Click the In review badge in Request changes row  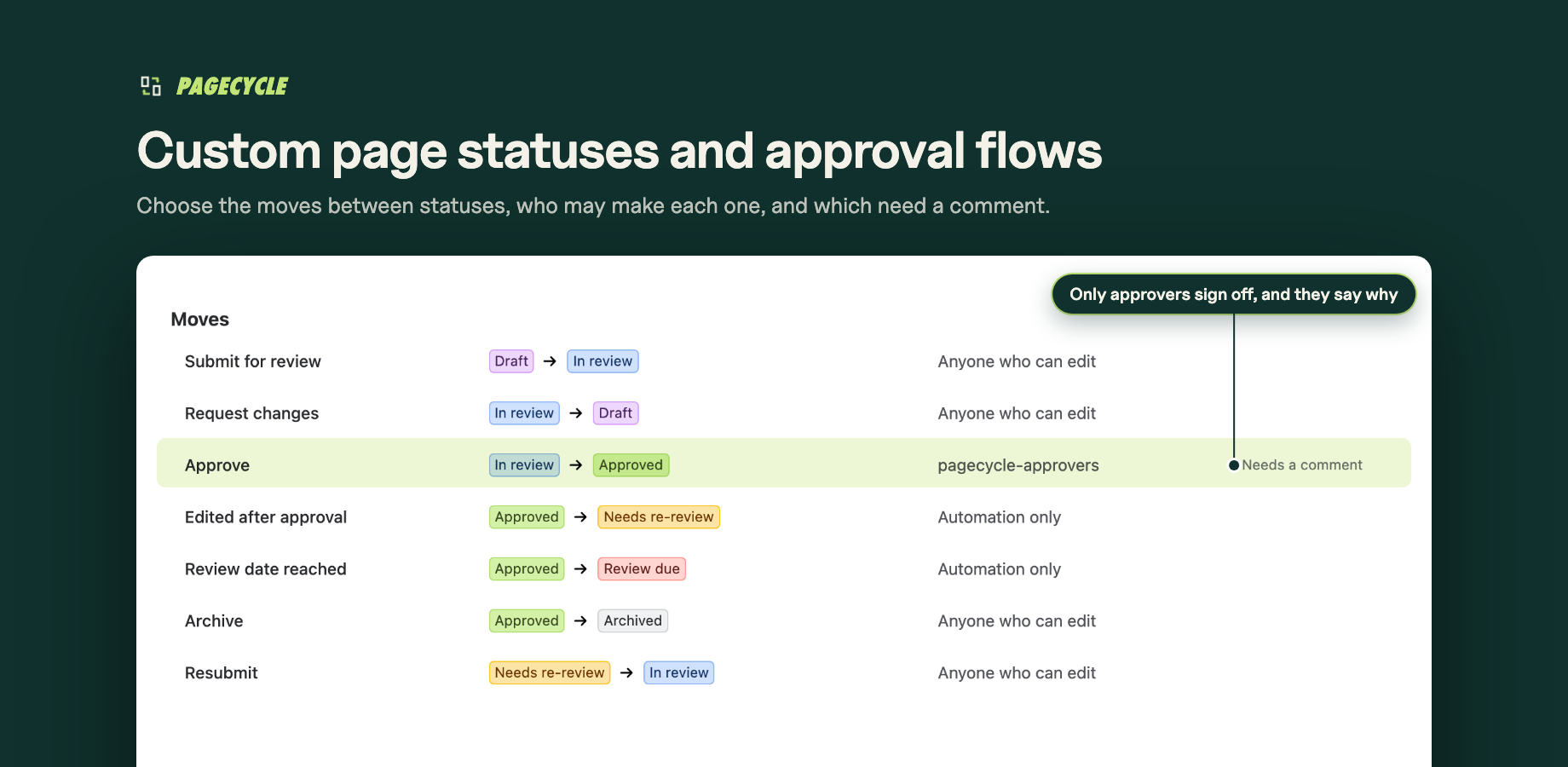click(524, 413)
